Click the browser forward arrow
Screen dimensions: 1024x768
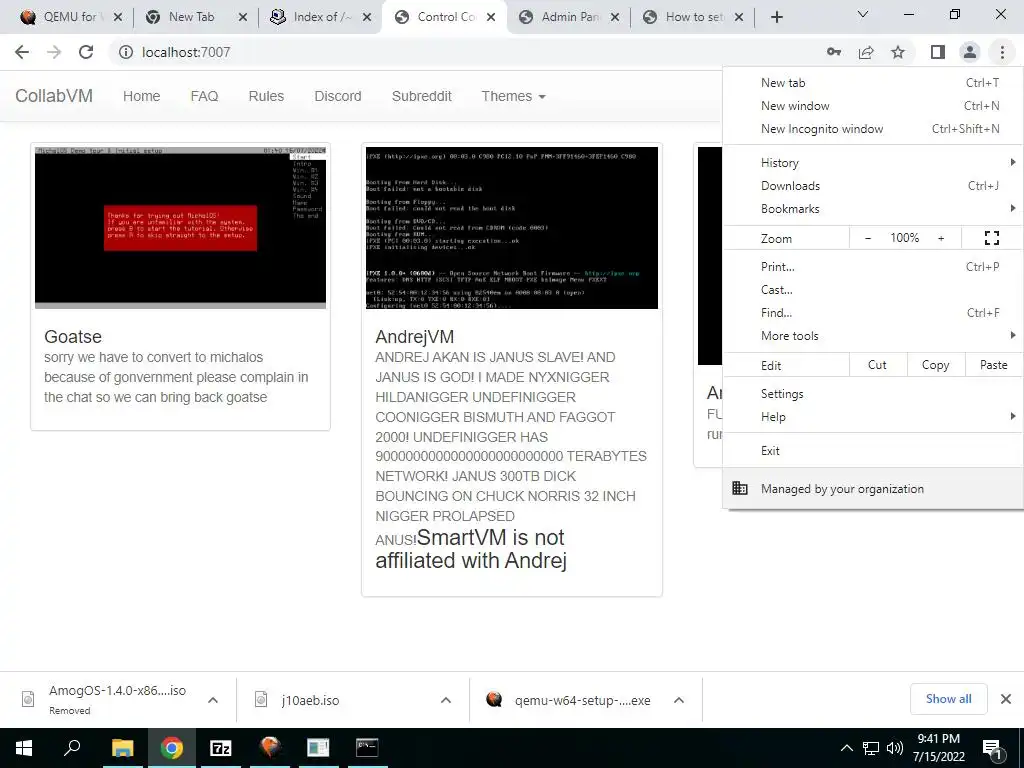54,52
